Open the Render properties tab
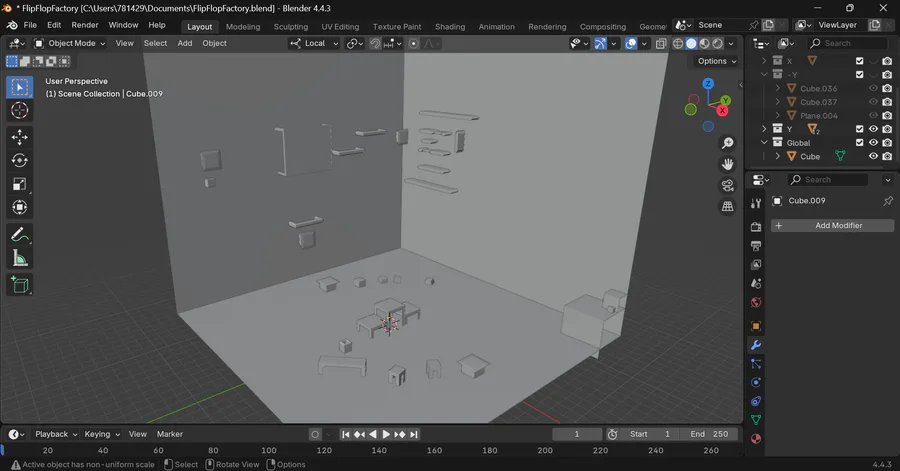The image size is (900, 471). coord(756,227)
